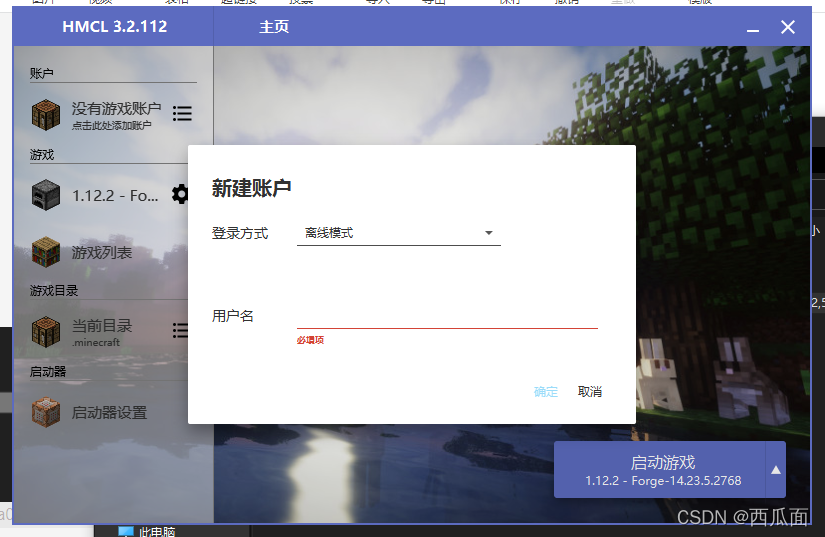825x537 pixels.
Task: Click the 主页 title tab
Action: pyautogui.click(x=274, y=27)
